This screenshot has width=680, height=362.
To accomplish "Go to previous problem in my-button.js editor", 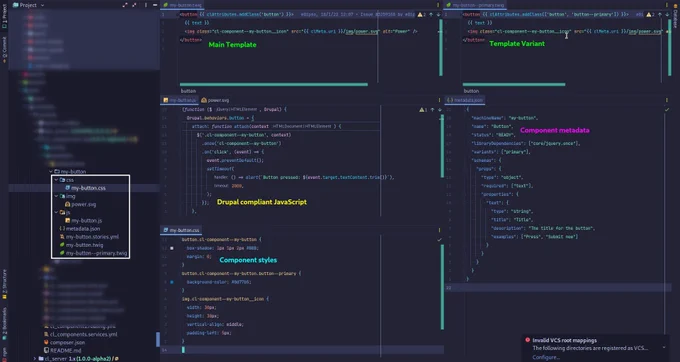I will (x=432, y=110).
